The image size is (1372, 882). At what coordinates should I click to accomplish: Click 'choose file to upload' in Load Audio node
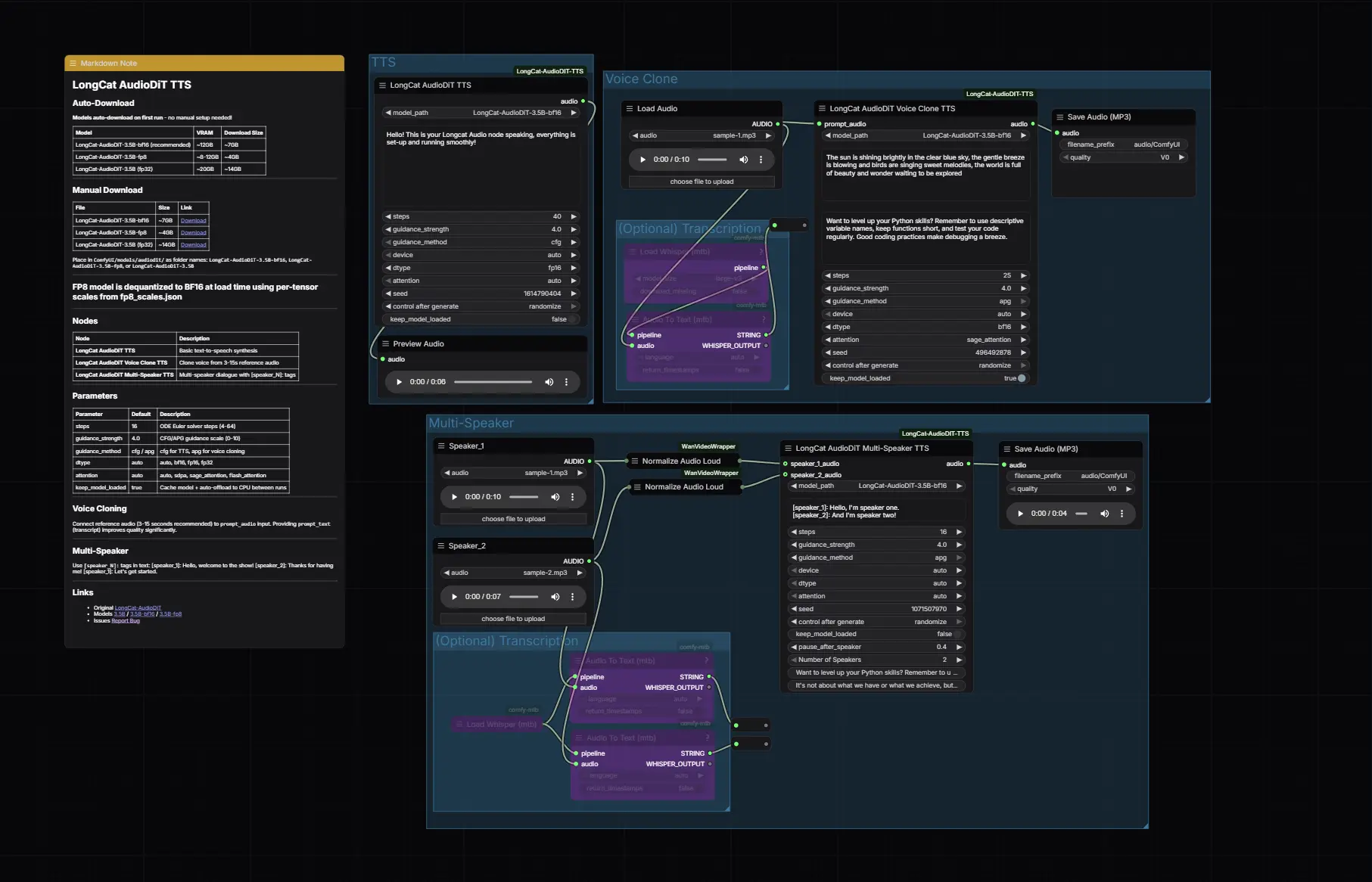coord(702,182)
